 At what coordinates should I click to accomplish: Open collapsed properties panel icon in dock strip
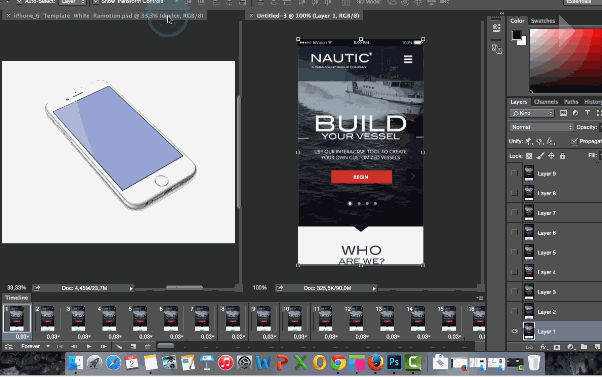tap(496, 28)
